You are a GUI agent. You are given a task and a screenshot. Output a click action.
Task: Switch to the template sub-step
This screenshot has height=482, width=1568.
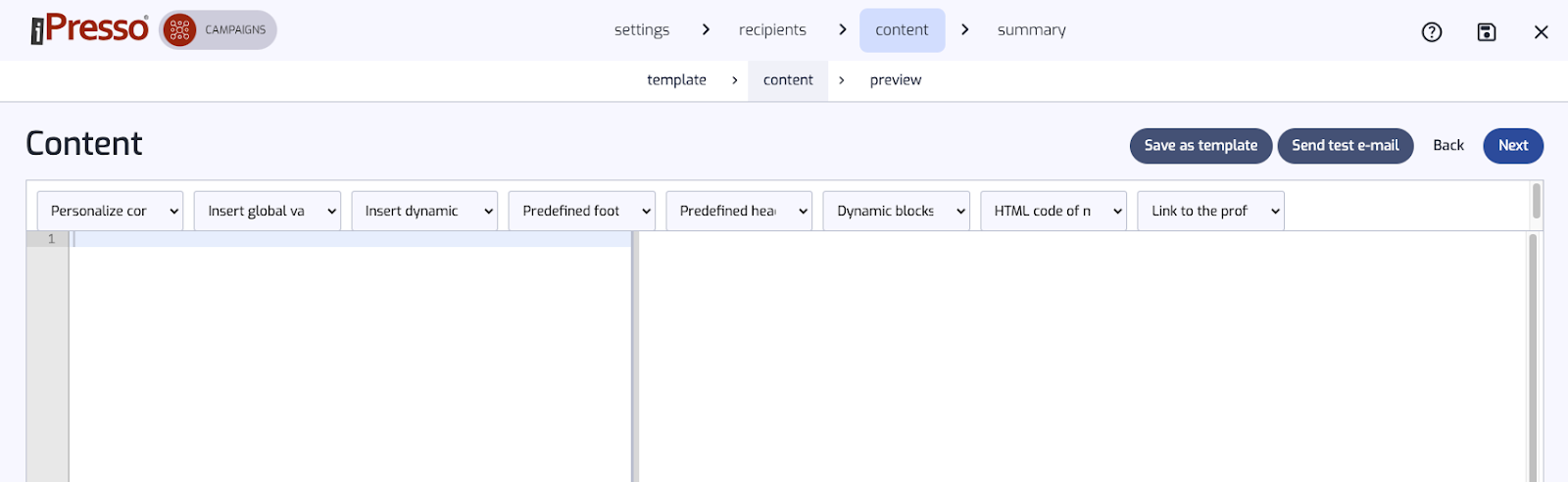click(x=676, y=80)
